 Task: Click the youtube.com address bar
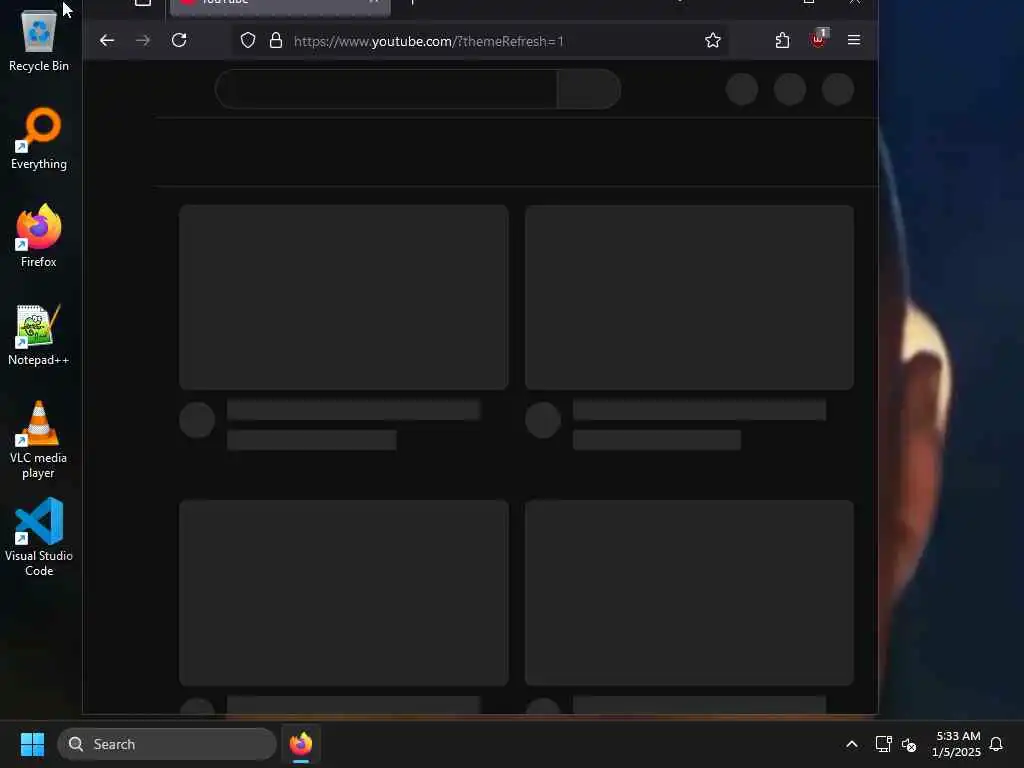(x=480, y=41)
